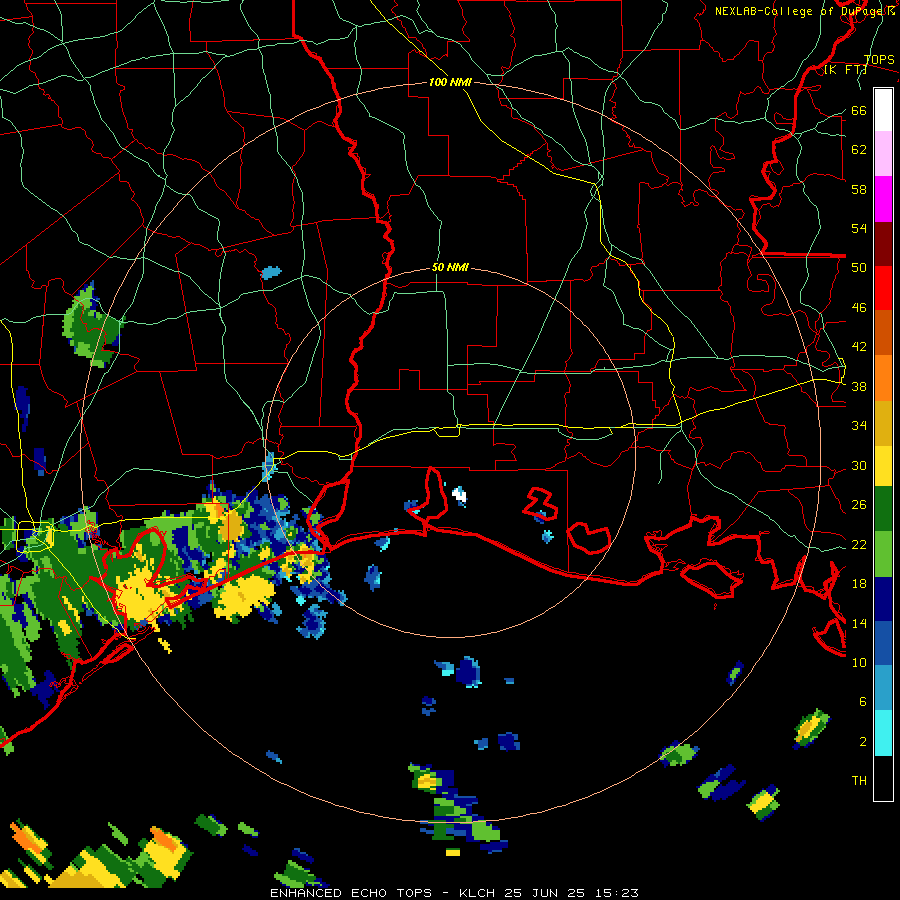Click legend value 6
Viewport: 900px width, 900px height.
[x=862, y=701]
